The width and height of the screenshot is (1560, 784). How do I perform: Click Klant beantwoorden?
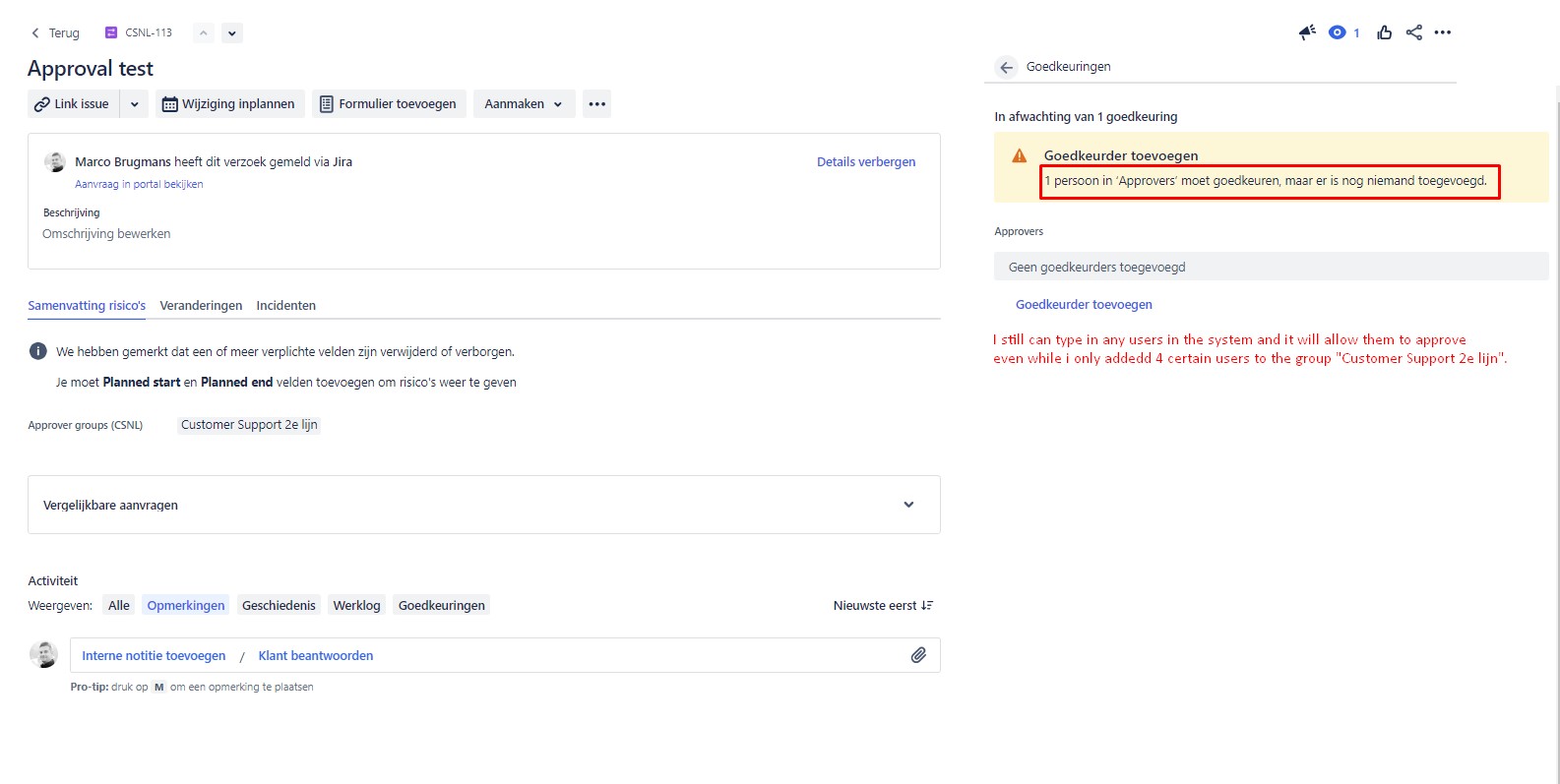tap(316, 656)
